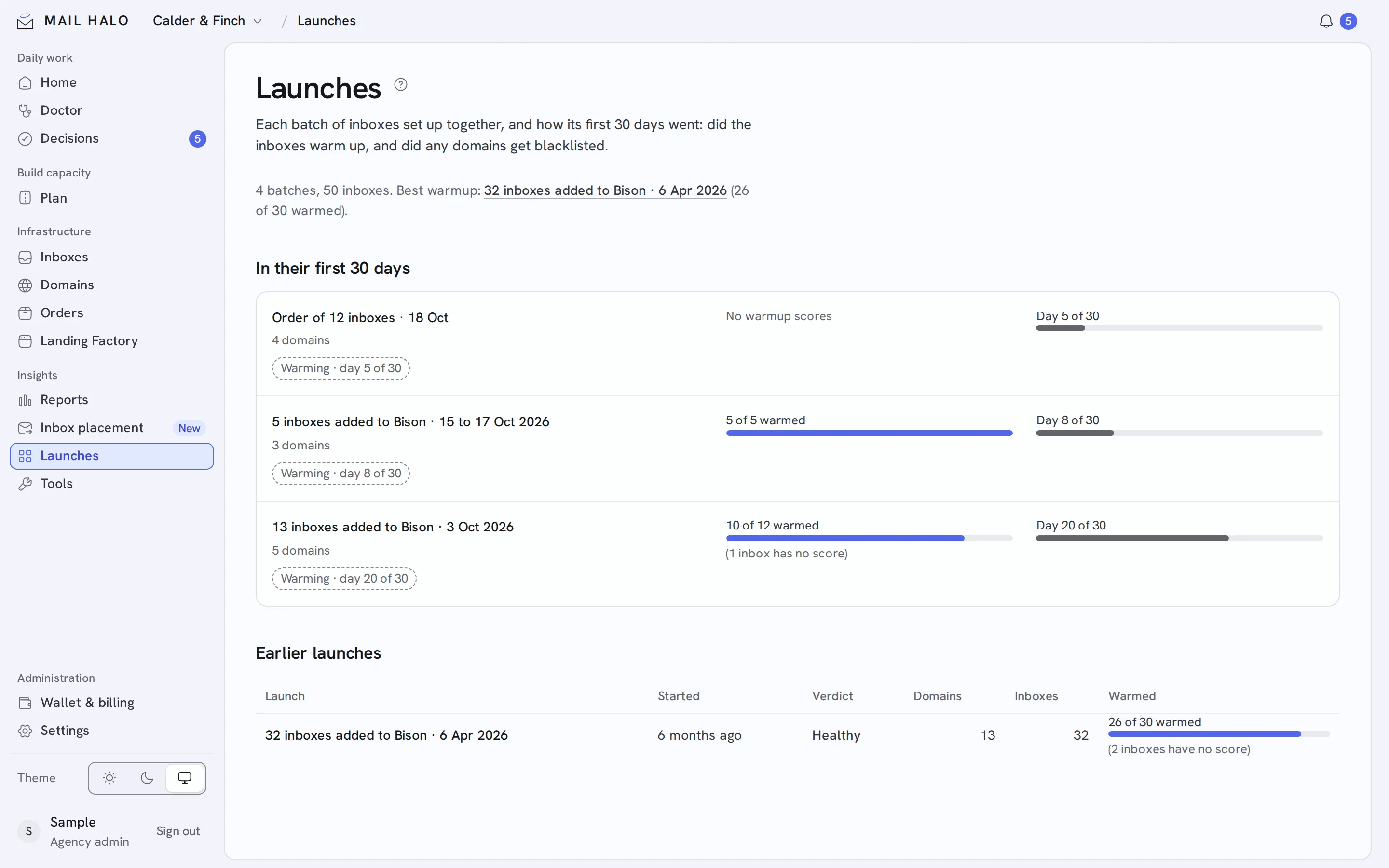Screen dimensions: 1389x868
Task: Switch to dark theme
Action: click(x=147, y=778)
